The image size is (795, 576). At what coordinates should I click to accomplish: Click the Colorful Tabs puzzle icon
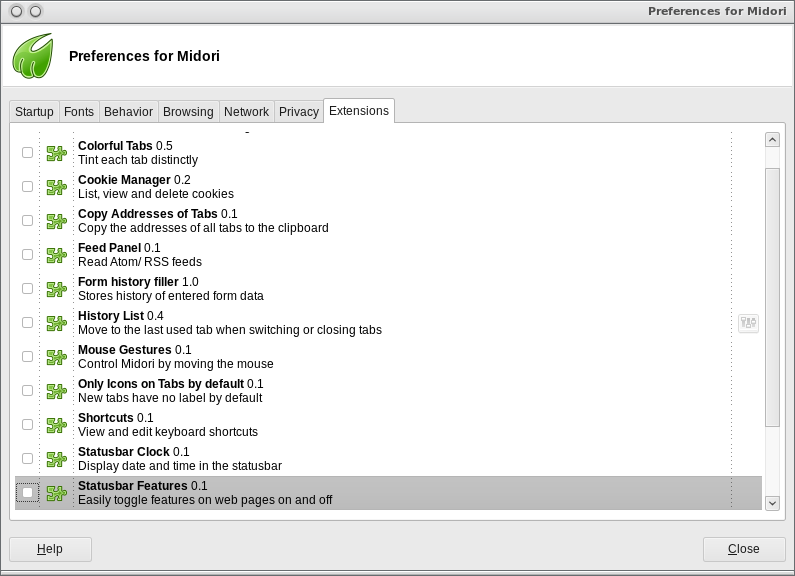point(56,153)
